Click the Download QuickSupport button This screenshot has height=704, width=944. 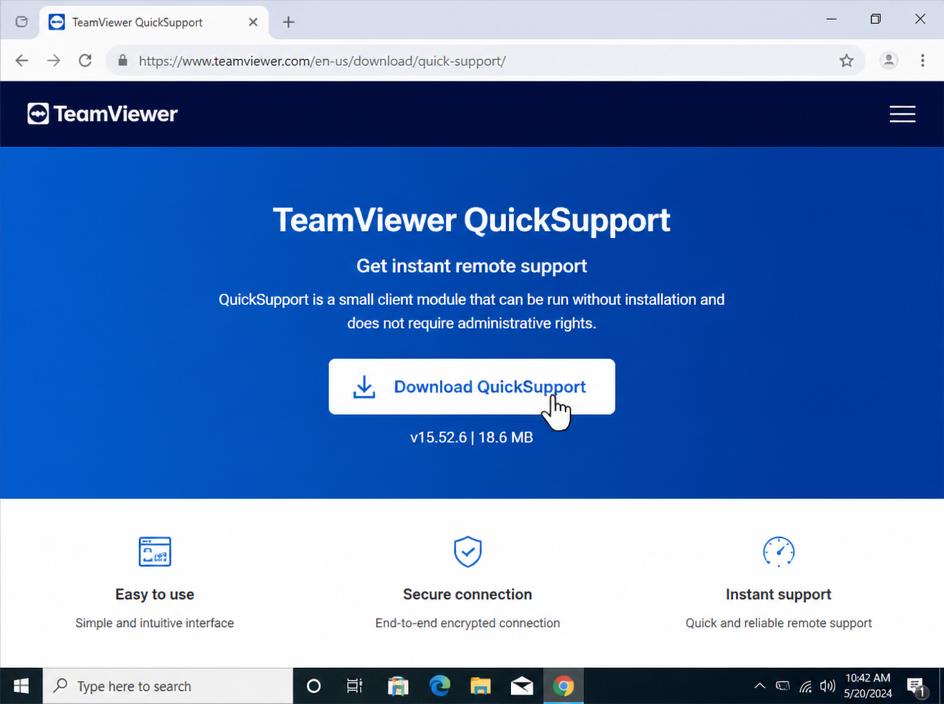(471, 387)
